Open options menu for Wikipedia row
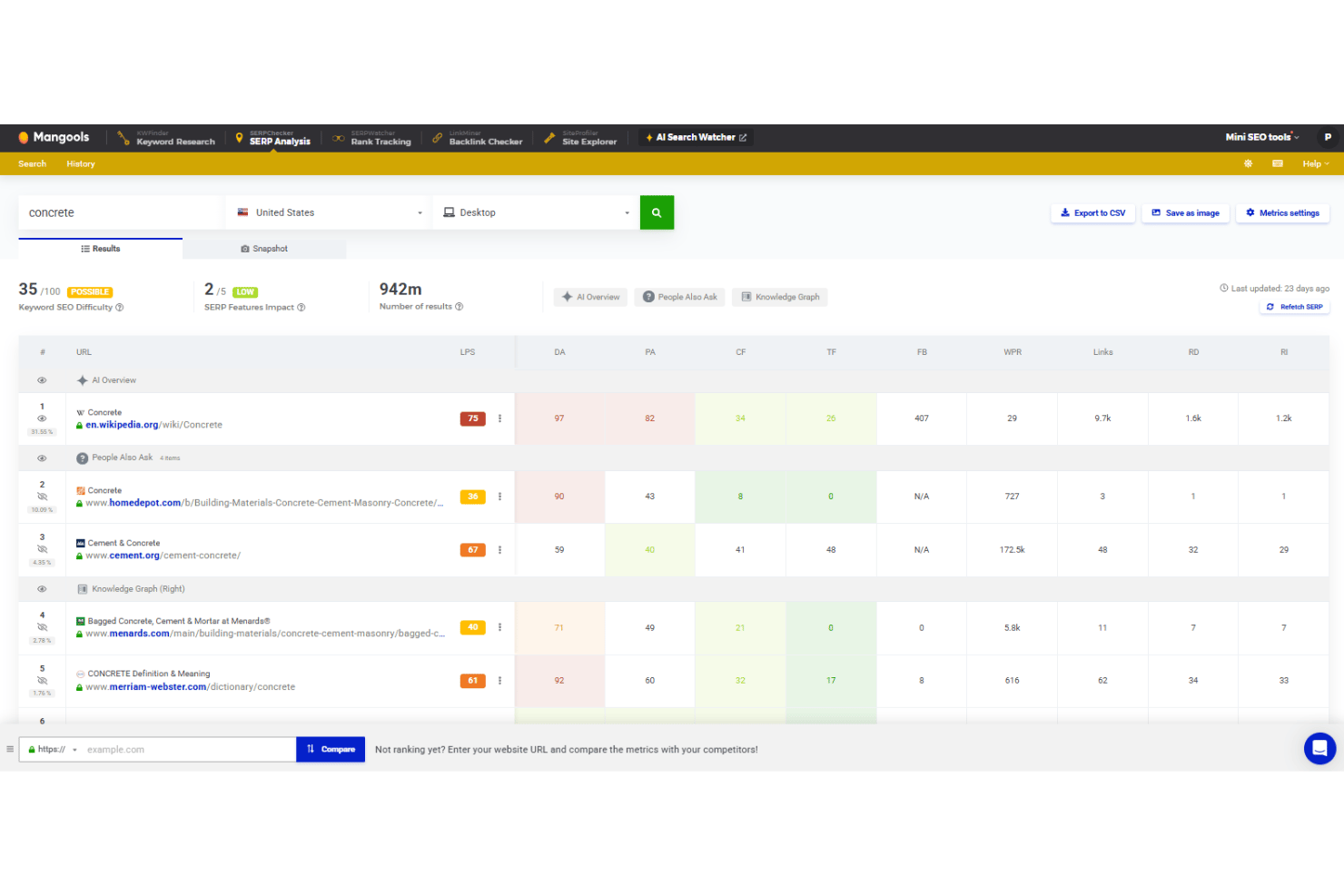 (x=499, y=418)
